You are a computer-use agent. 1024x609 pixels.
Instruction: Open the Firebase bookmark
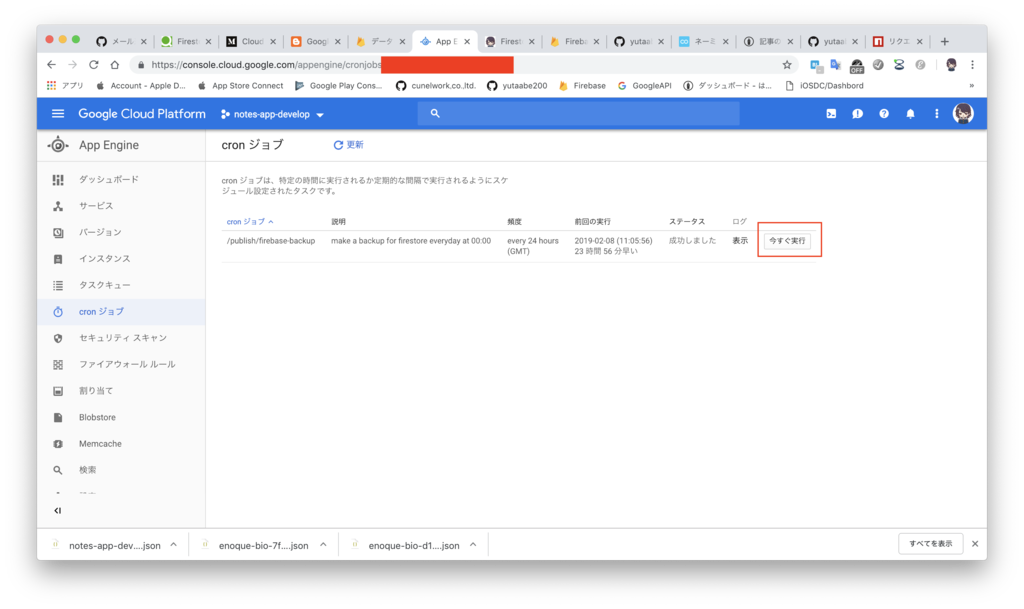[583, 86]
